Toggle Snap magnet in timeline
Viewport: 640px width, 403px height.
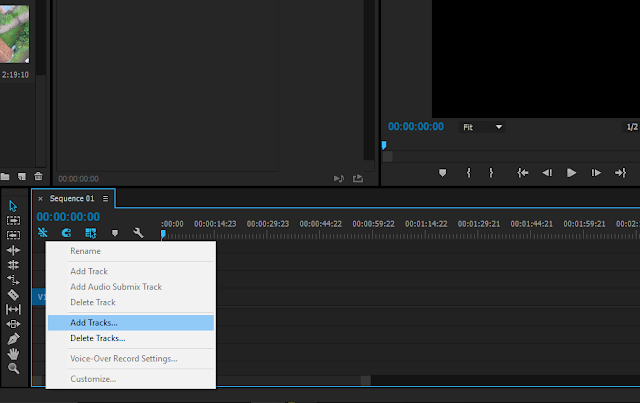(66, 233)
